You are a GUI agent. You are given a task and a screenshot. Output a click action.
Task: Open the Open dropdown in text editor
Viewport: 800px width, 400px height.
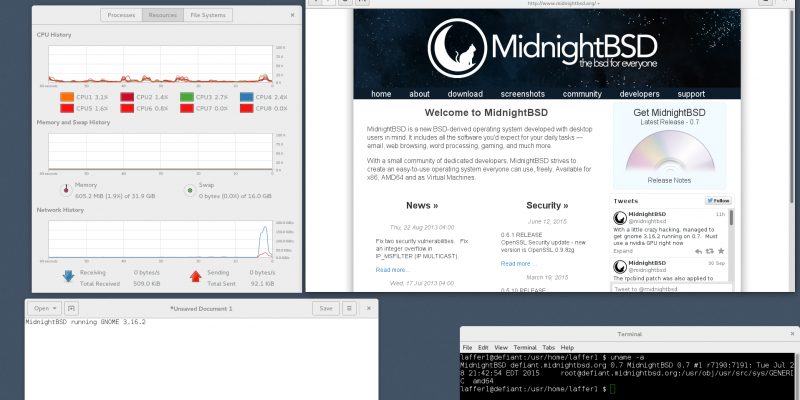tap(44, 308)
